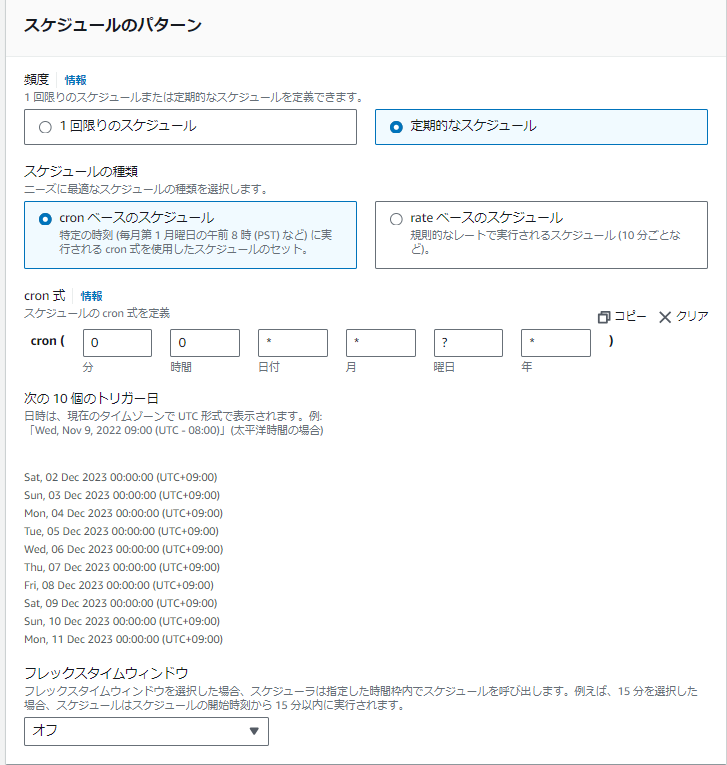This screenshot has height=765, width=727.
Task: Click trigger date Sun, 10 Dec 2023
Action: tap(122, 622)
